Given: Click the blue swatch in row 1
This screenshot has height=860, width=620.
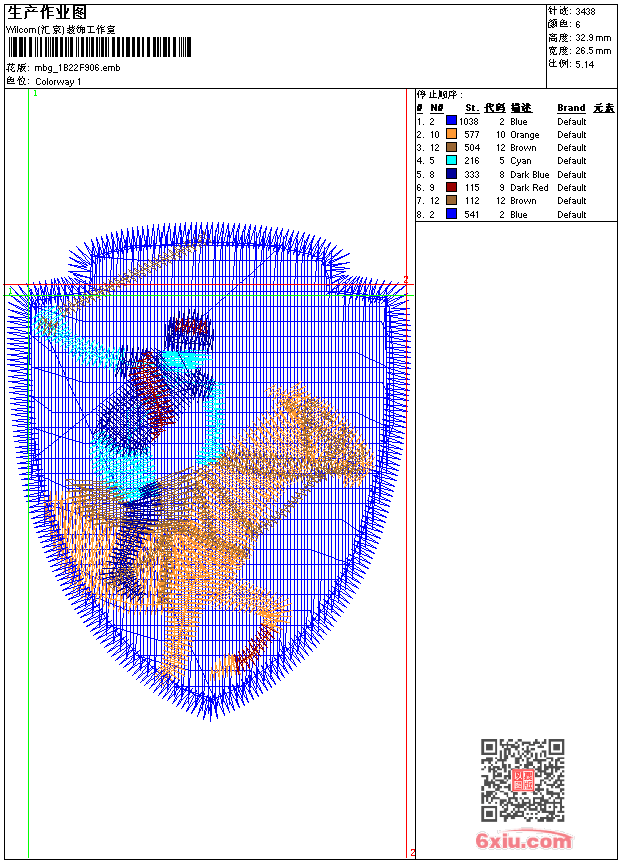Looking at the screenshot, I should coord(451,122).
